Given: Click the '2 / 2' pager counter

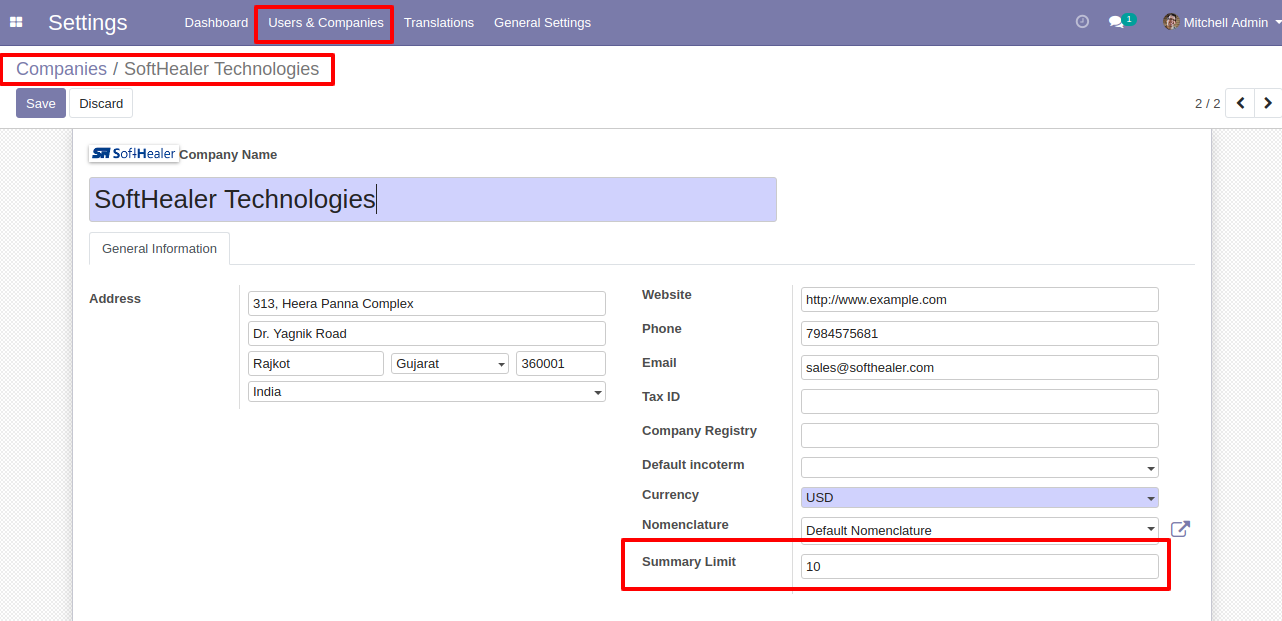Looking at the screenshot, I should point(1207,103).
